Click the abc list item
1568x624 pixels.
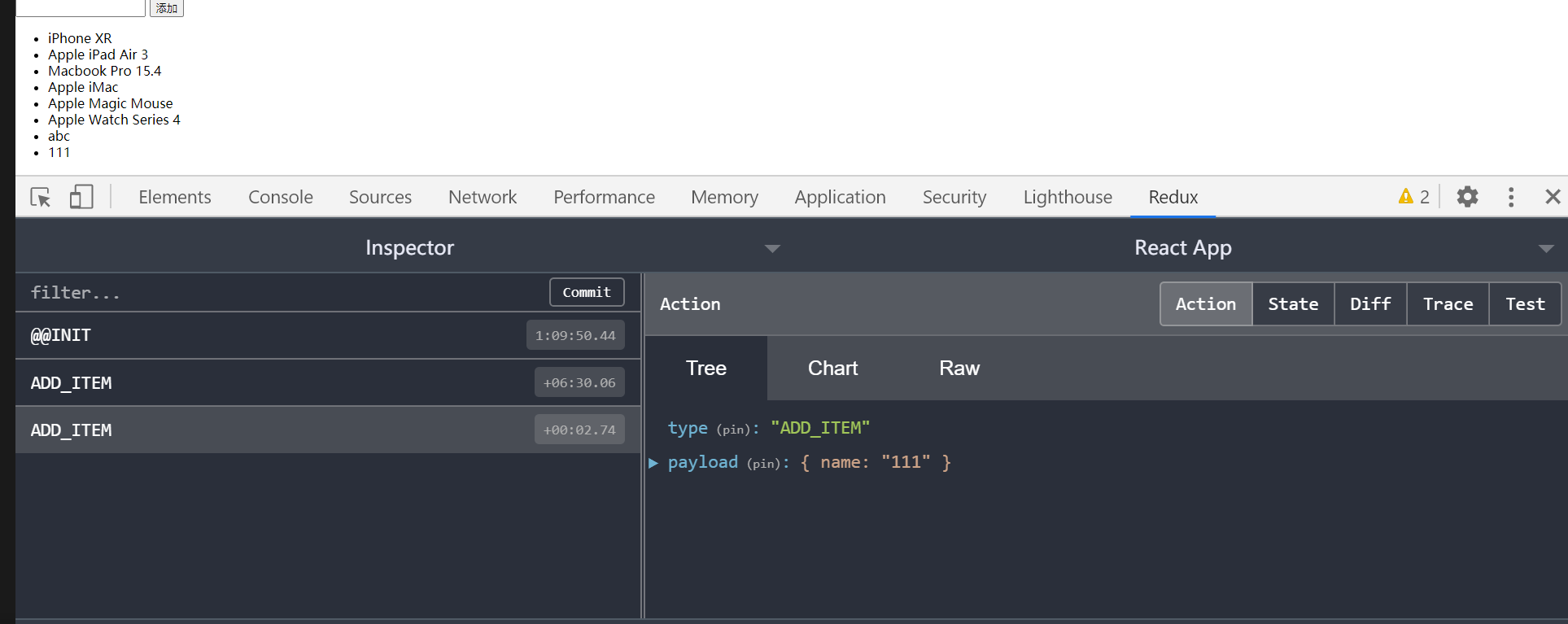(59, 136)
